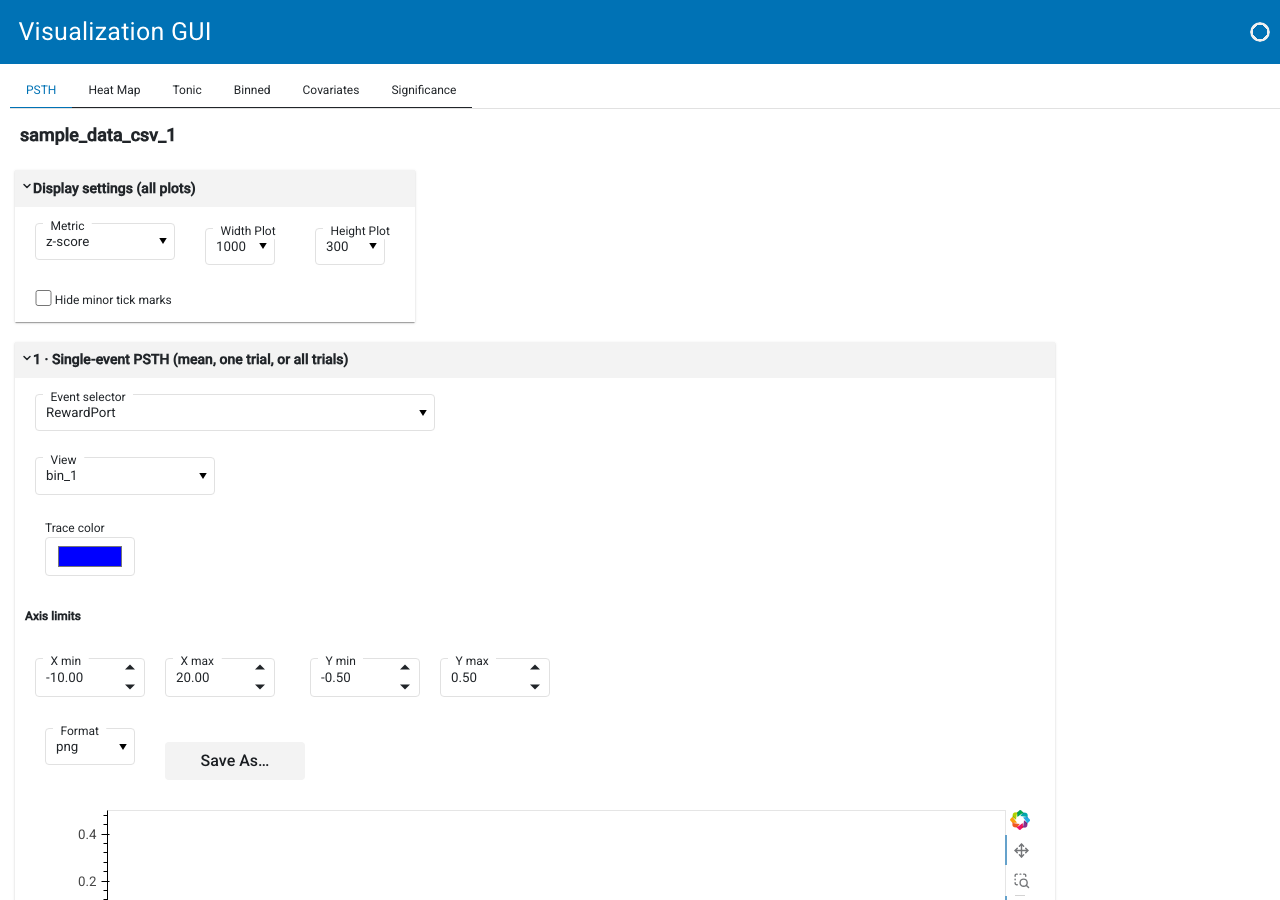Click the Save As… button
This screenshot has height=900, width=1280.
click(x=235, y=761)
